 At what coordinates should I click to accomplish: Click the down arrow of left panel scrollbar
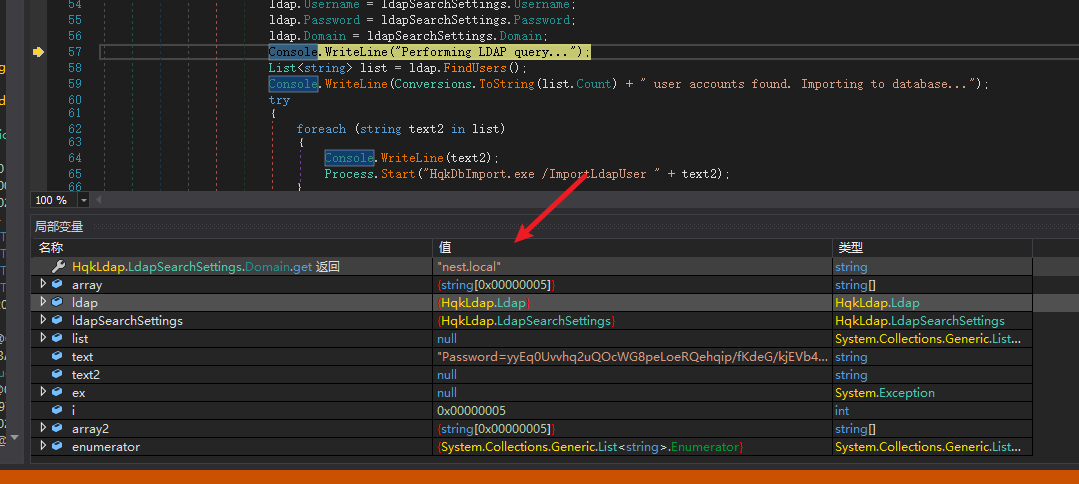[14, 437]
